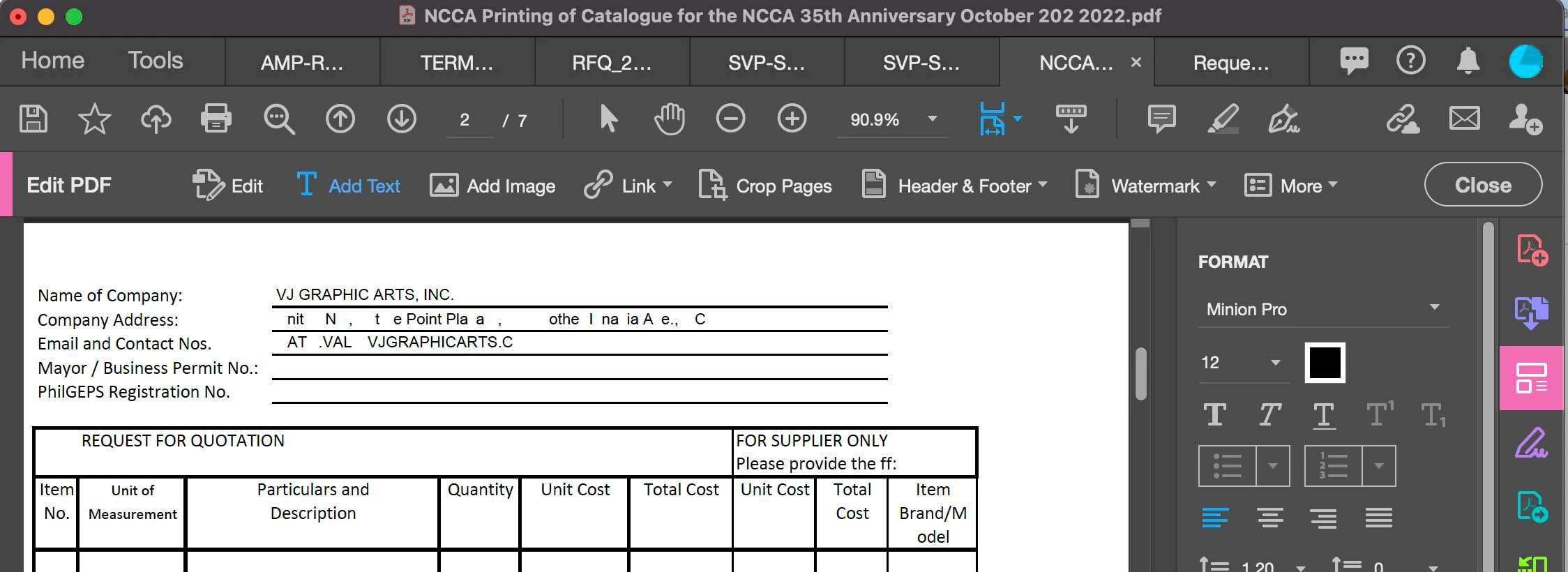The width and height of the screenshot is (1568, 572).
Task: Open the Create PDF tool in right sidebar
Action: point(1532,250)
